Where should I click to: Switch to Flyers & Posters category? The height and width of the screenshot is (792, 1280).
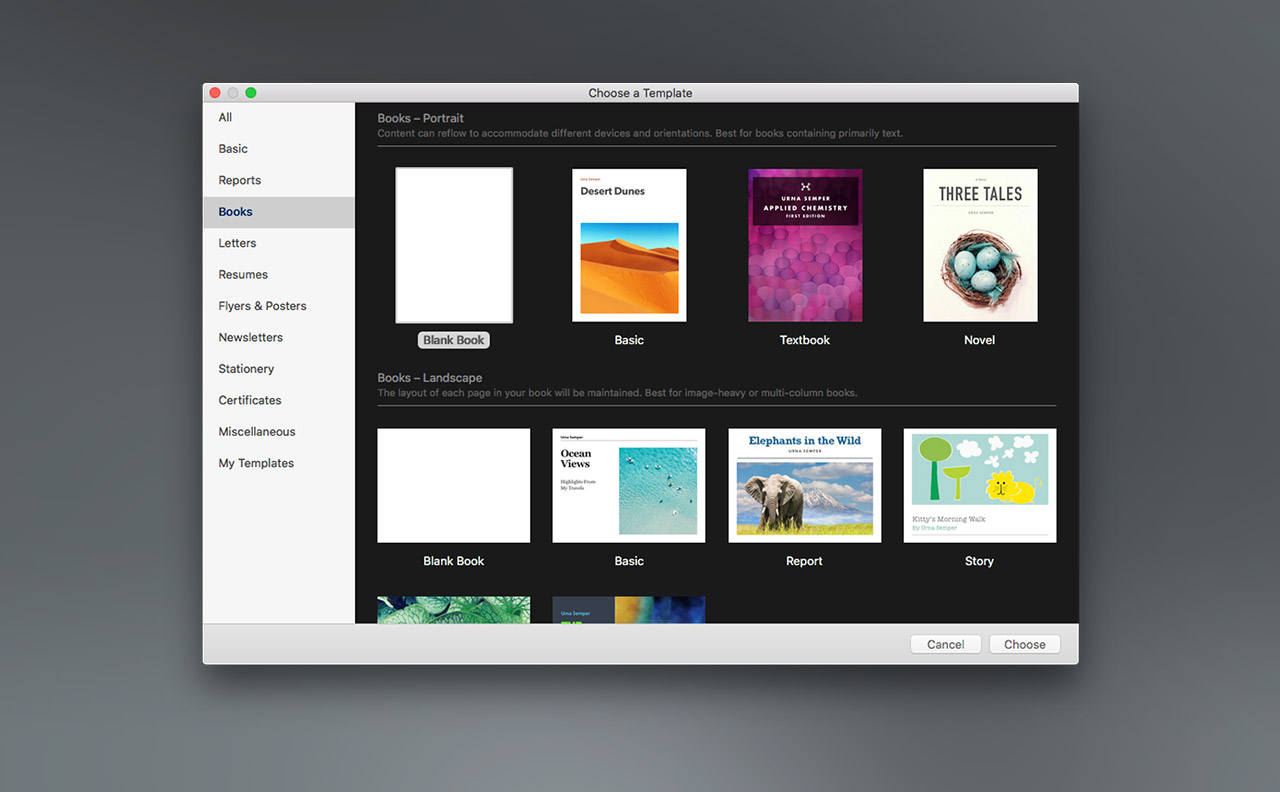263,306
